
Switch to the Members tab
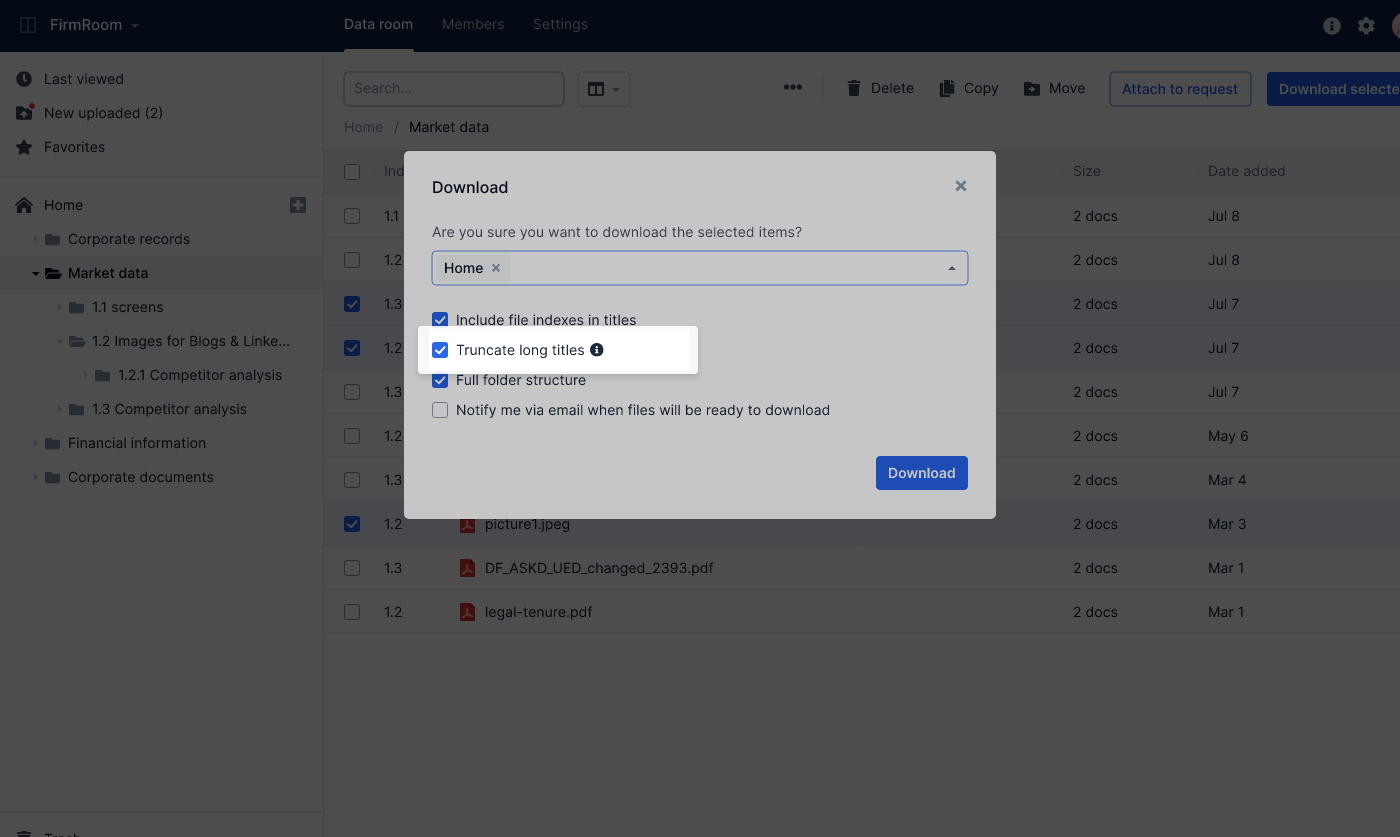(x=473, y=25)
